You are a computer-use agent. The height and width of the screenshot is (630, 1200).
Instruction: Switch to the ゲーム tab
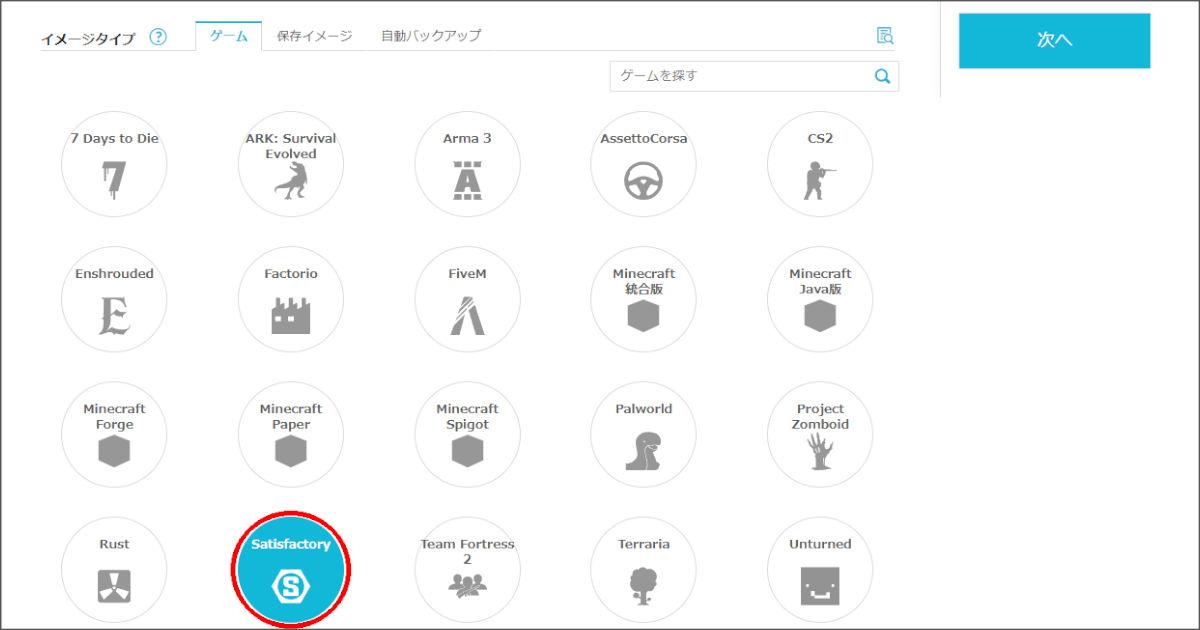point(229,36)
